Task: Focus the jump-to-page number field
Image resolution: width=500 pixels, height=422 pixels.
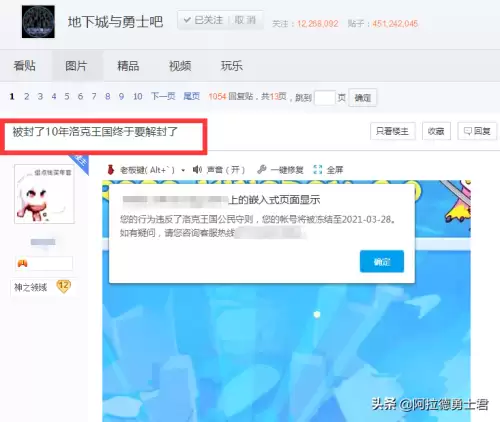Action: (x=325, y=98)
